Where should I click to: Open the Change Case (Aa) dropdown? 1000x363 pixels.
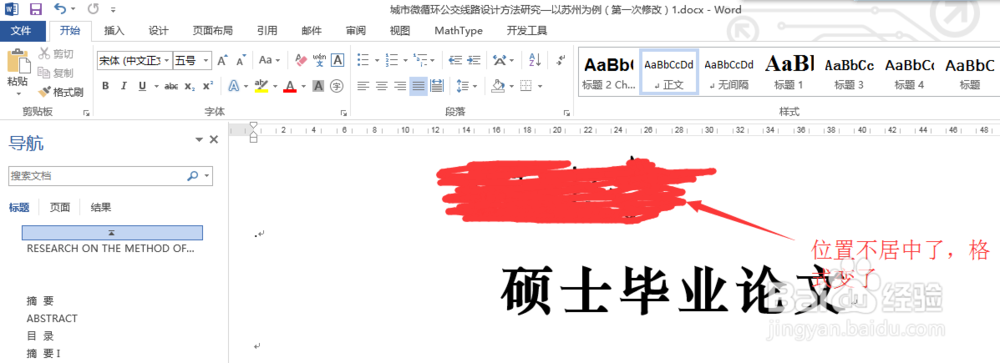[x=270, y=61]
